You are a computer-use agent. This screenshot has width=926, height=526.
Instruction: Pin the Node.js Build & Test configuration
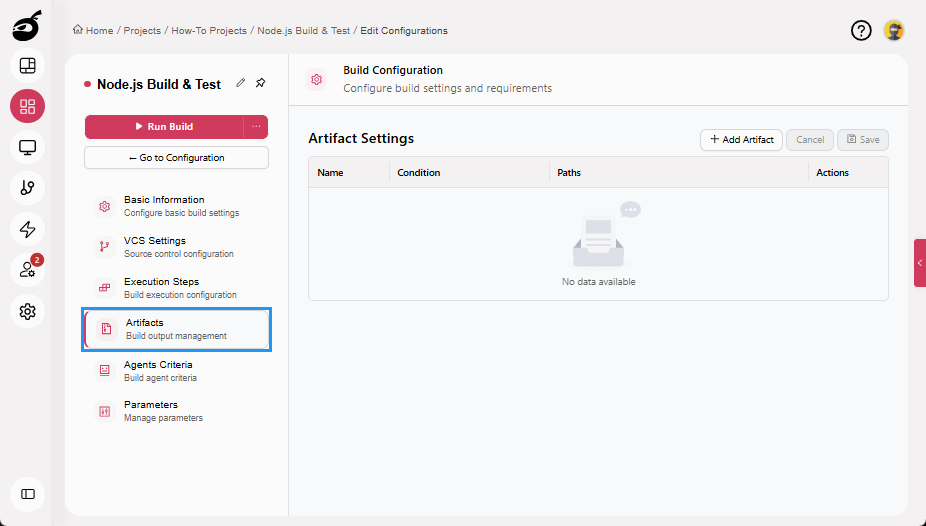click(x=260, y=83)
